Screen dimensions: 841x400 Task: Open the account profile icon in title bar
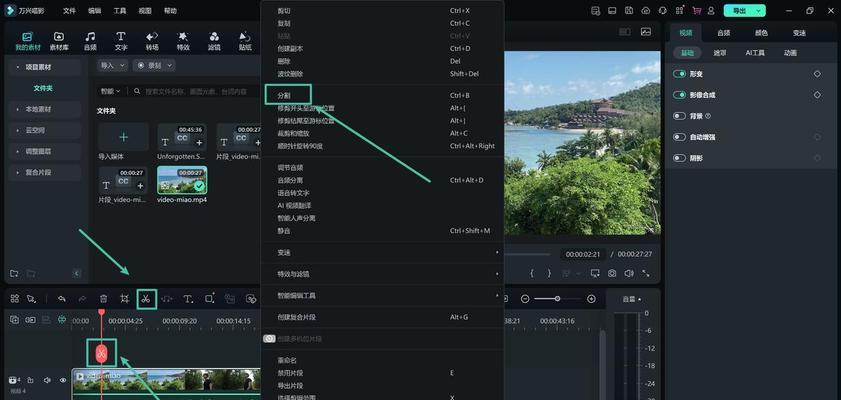(711, 11)
